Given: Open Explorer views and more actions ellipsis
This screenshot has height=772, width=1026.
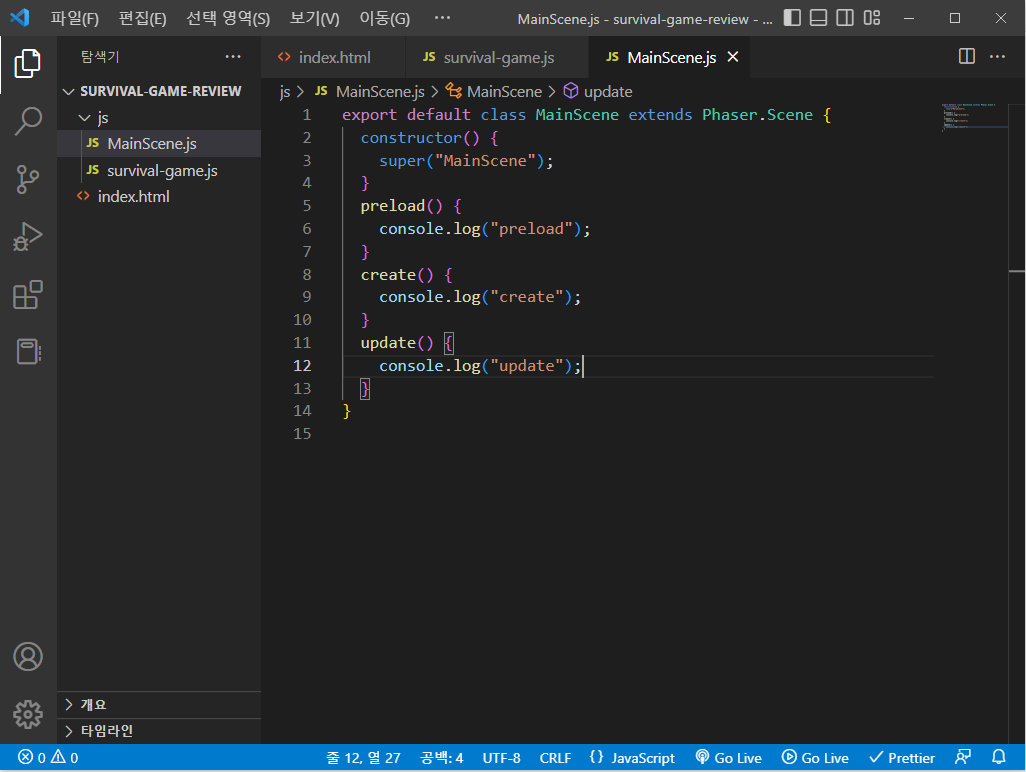Looking at the screenshot, I should coord(233,57).
